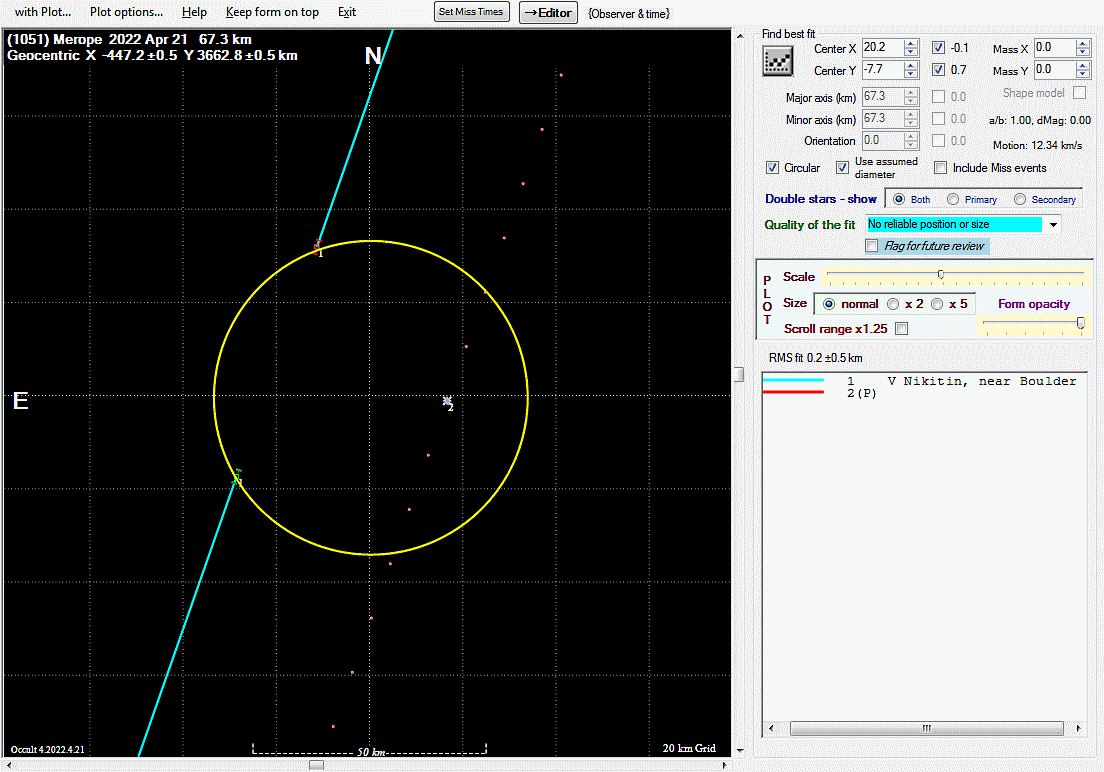
Task: Decrease Center X with down arrow
Action: 911,52
